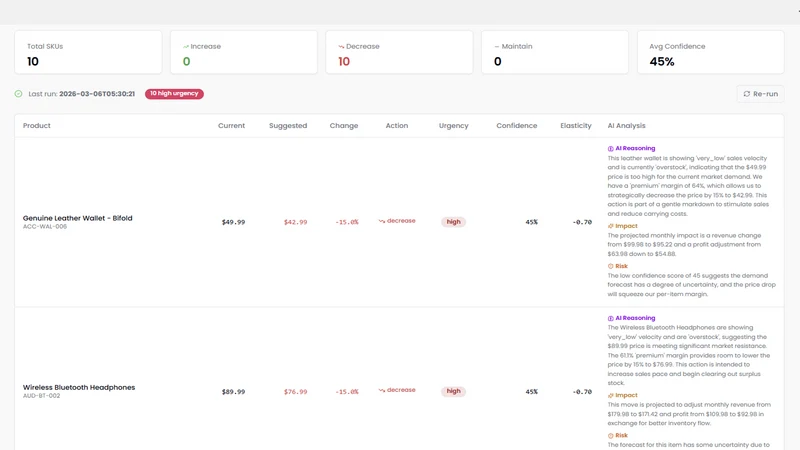Click the Increase trend arrow icon

pyautogui.click(x=186, y=46)
